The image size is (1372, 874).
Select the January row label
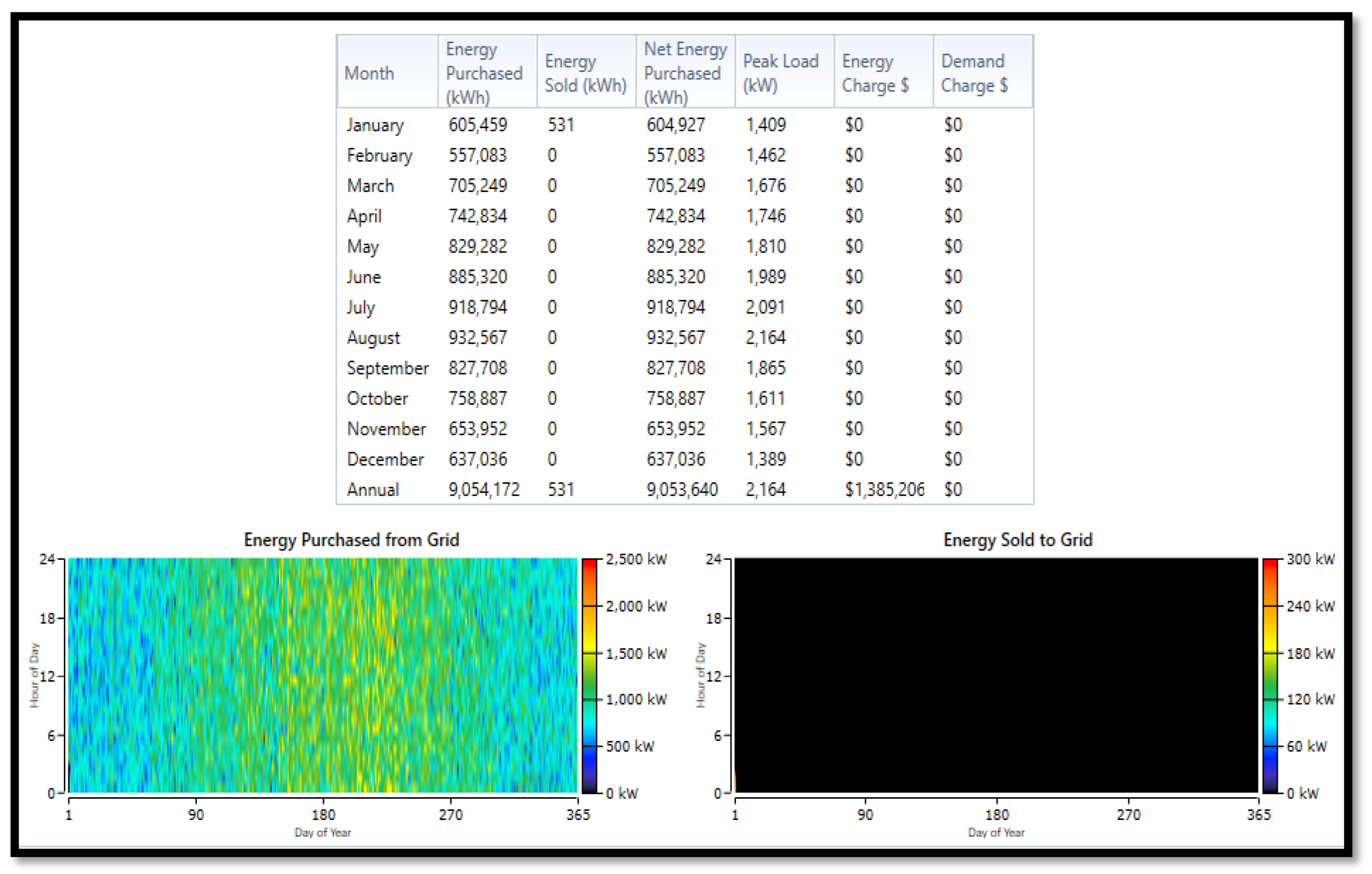375,125
